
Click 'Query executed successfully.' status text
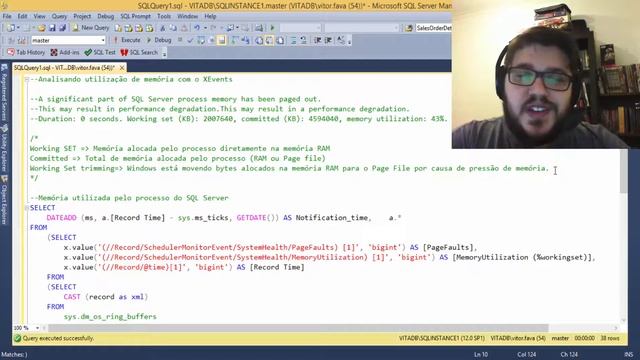coord(58,338)
